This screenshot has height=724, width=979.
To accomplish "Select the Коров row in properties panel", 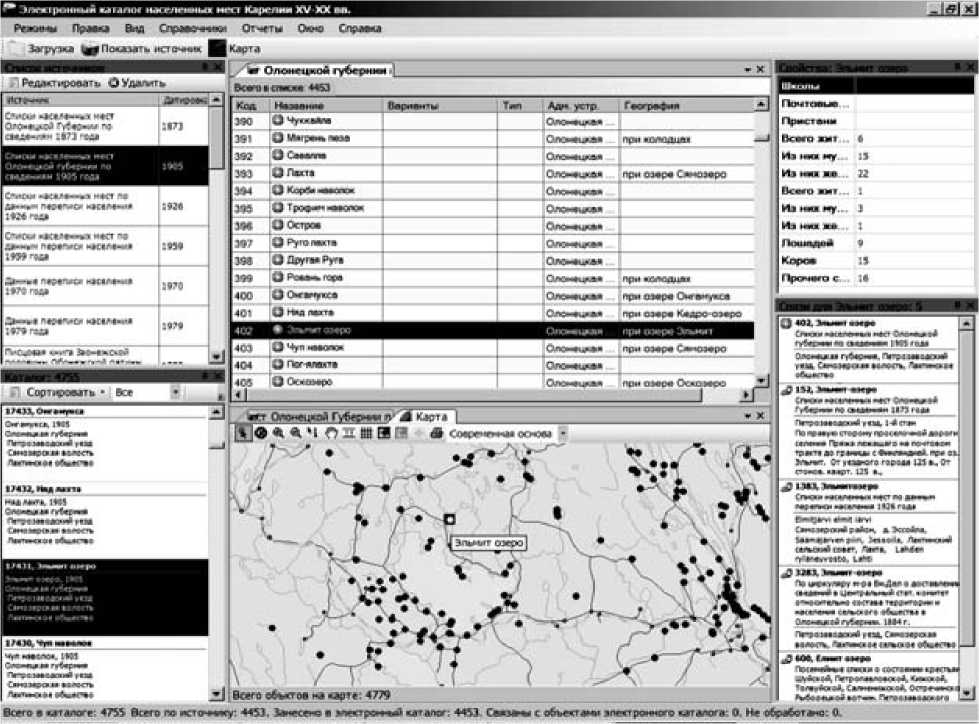I will pos(875,260).
